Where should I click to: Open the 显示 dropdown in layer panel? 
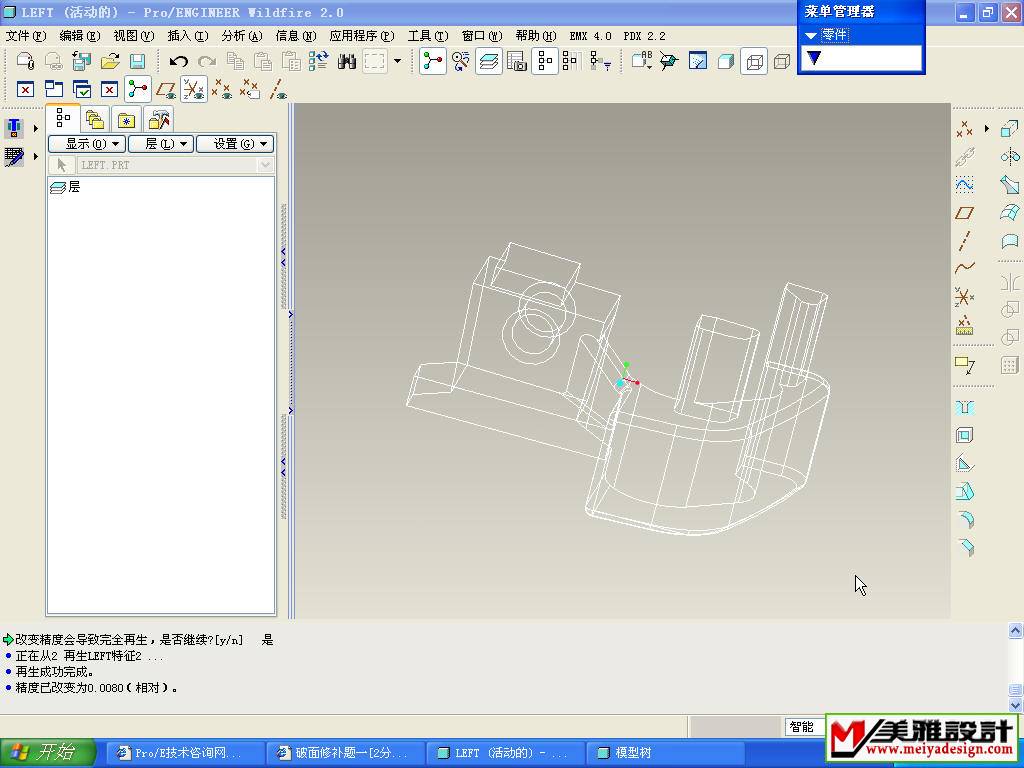86,144
